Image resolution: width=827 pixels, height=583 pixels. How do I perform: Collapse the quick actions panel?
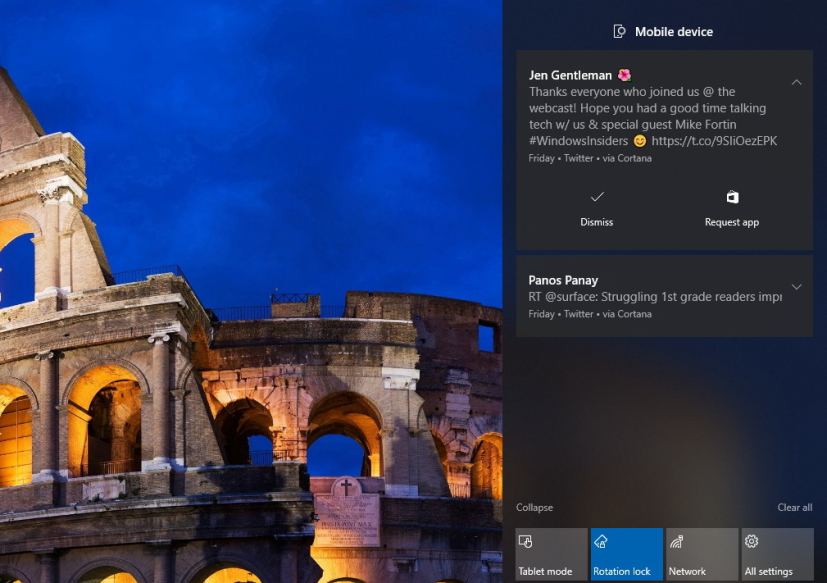point(534,508)
